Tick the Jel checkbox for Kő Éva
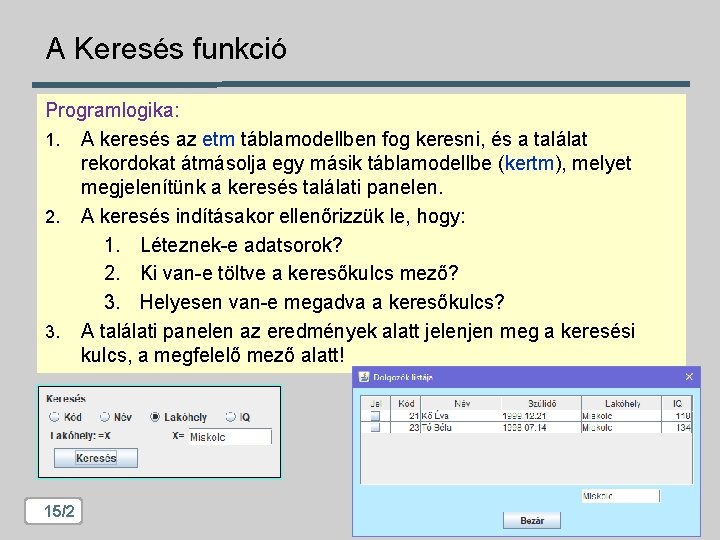This screenshot has height=540, width=720. pos(375,416)
